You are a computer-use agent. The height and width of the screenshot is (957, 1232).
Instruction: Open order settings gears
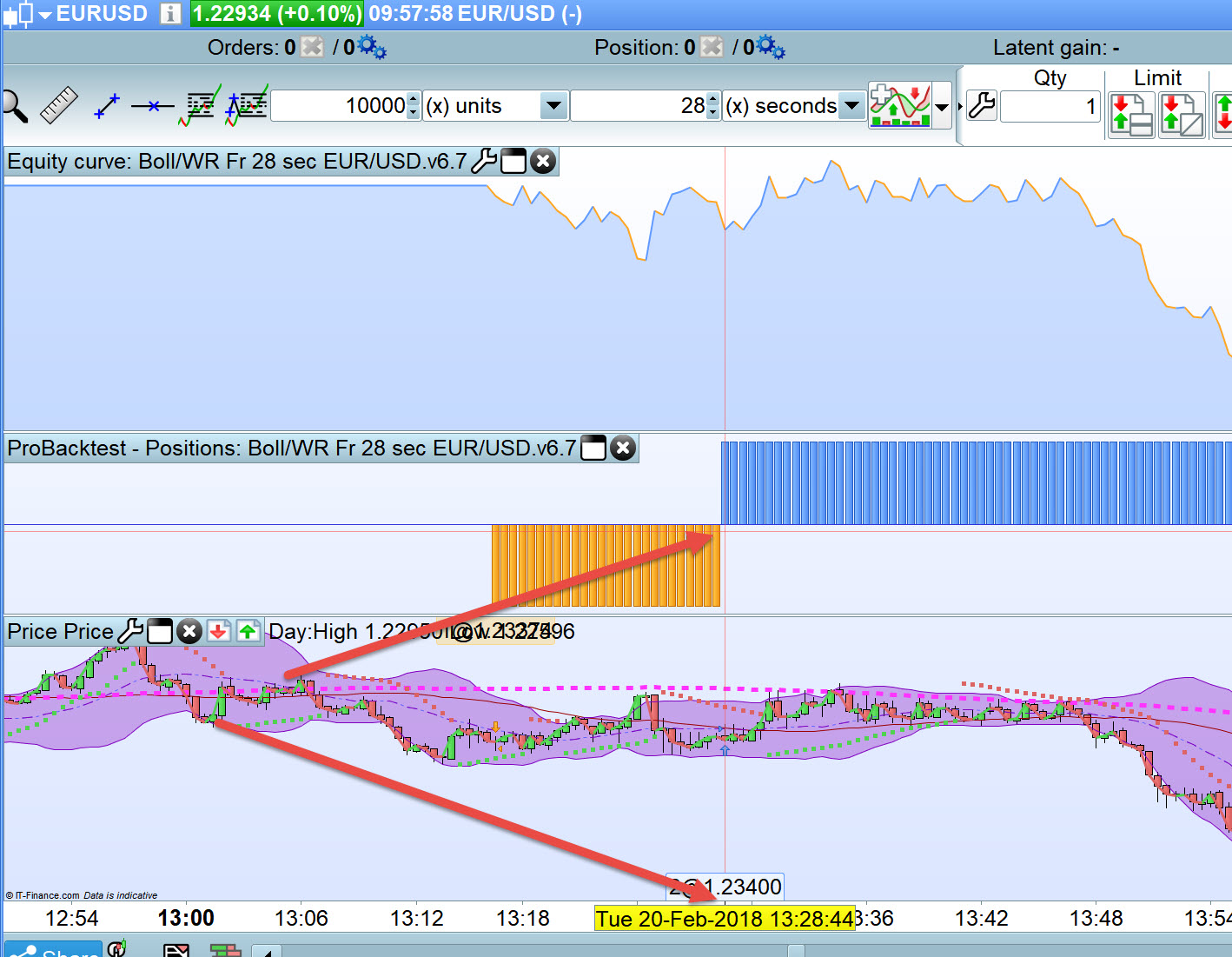tap(372, 47)
